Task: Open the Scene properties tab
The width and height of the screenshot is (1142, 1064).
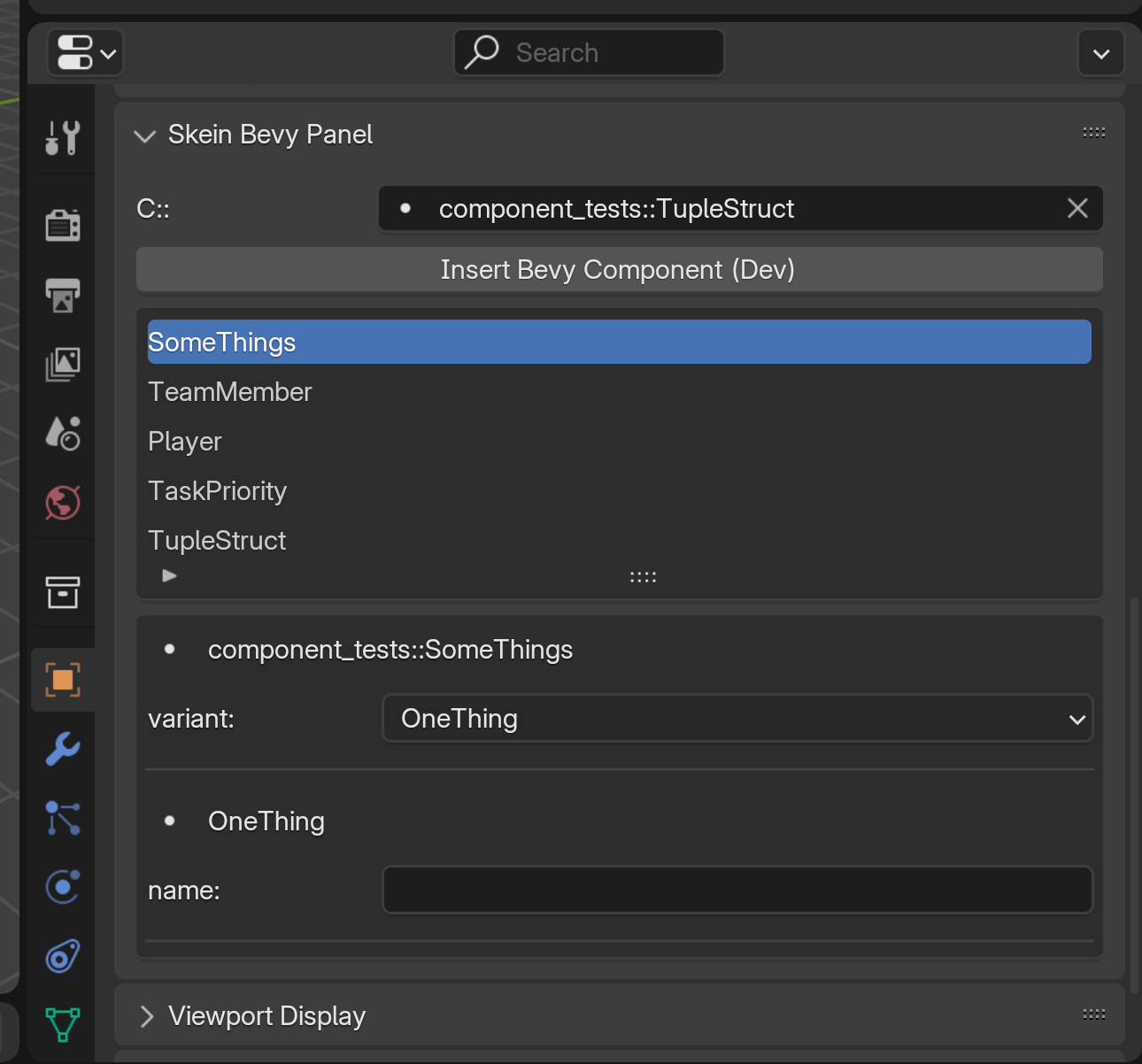Action: pyautogui.click(x=63, y=433)
